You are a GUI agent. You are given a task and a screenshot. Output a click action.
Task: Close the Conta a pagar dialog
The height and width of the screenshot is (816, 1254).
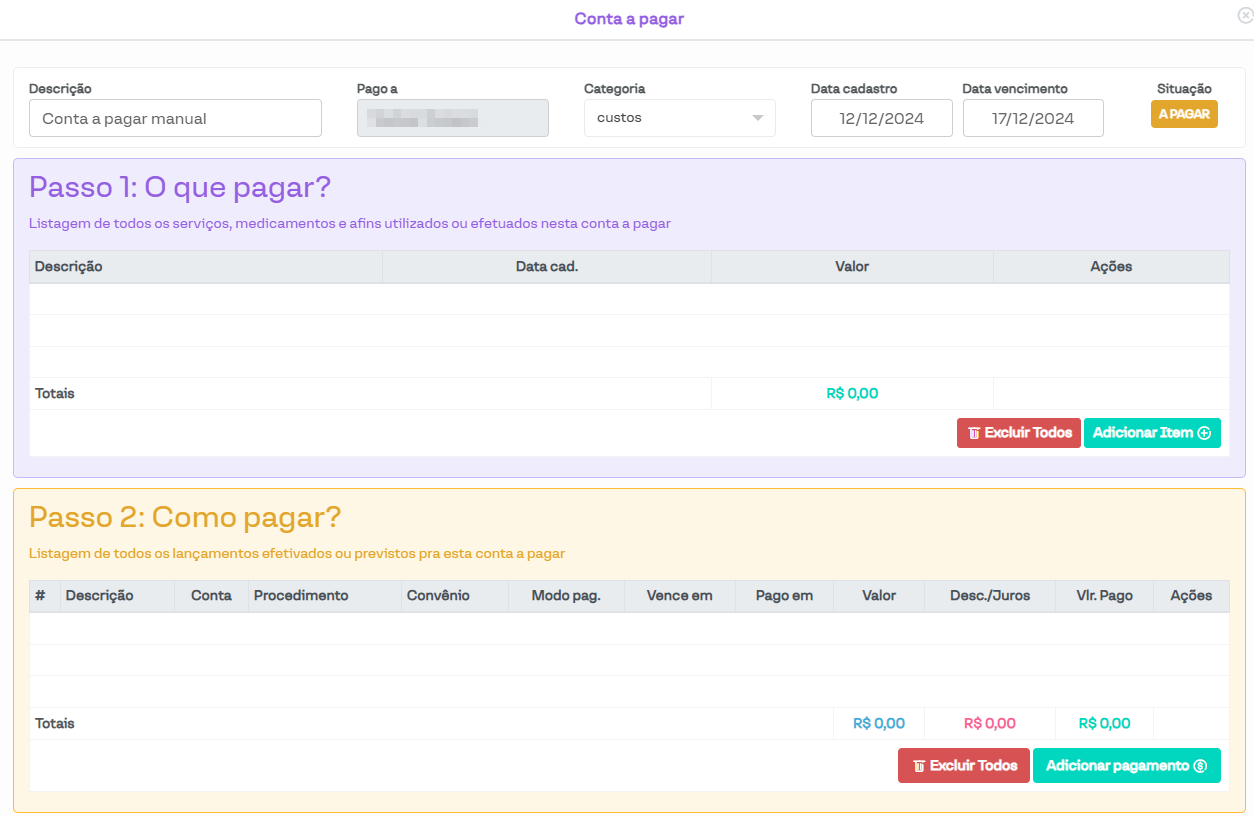(x=1245, y=15)
